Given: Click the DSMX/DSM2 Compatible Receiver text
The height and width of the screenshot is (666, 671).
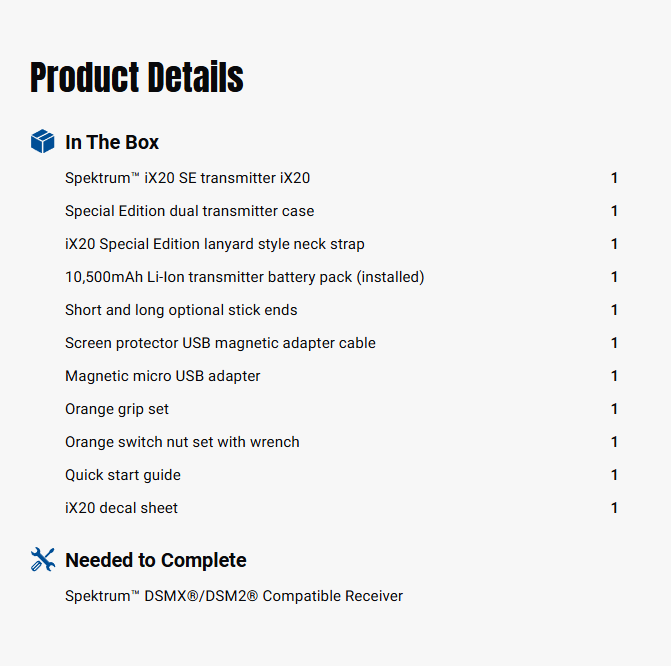Looking at the screenshot, I should [x=234, y=596].
